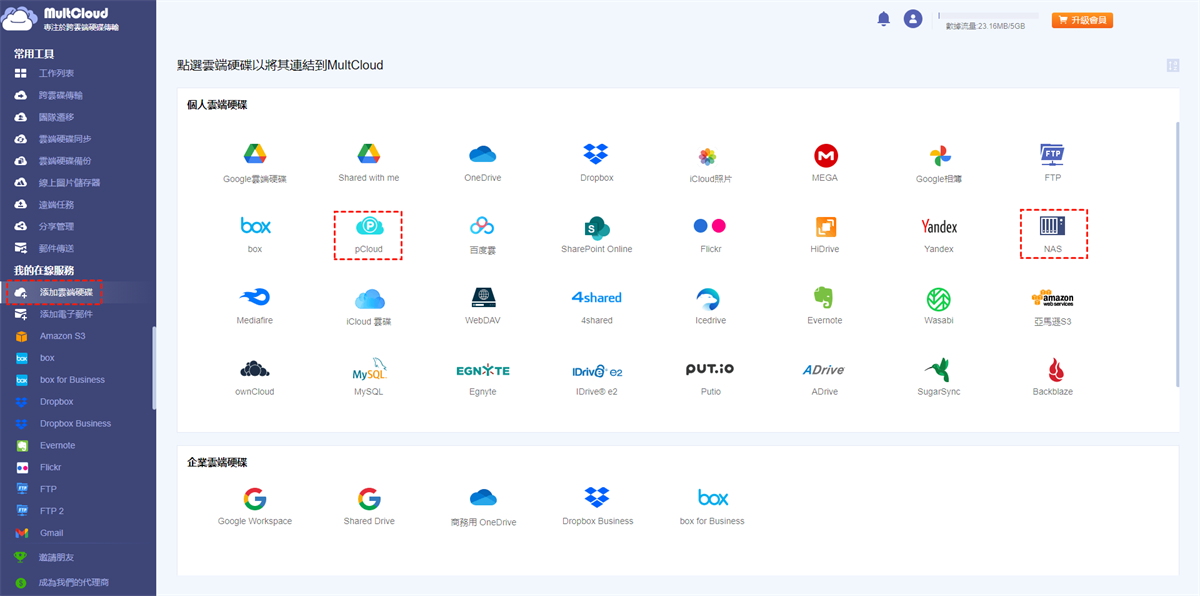1200x596 pixels.
Task: Choose the 4shared service
Action: [597, 298]
